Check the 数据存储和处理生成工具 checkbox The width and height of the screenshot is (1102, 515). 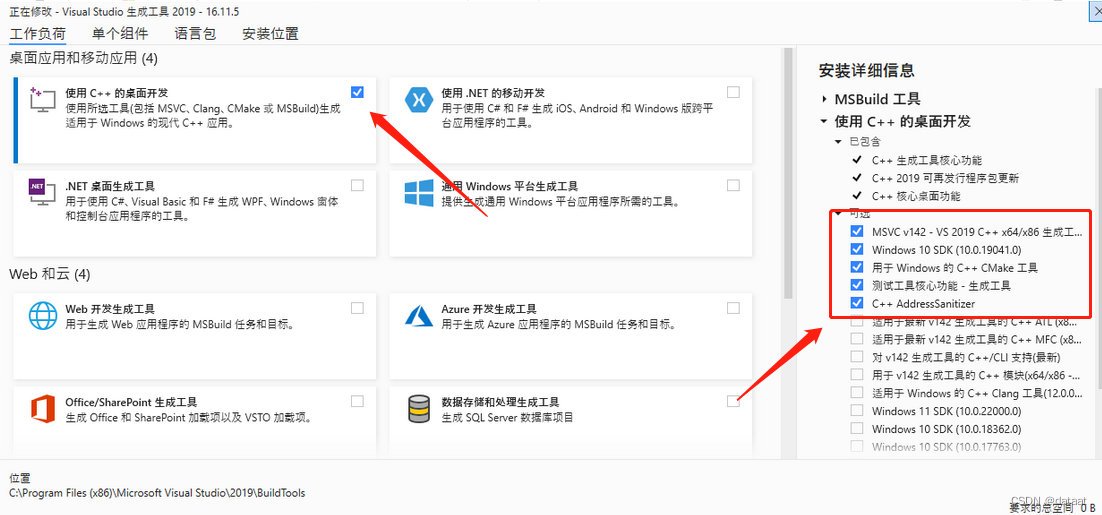point(733,401)
